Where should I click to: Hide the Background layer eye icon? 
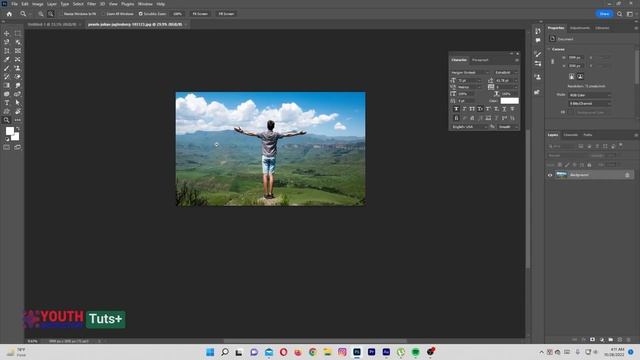tap(550, 175)
